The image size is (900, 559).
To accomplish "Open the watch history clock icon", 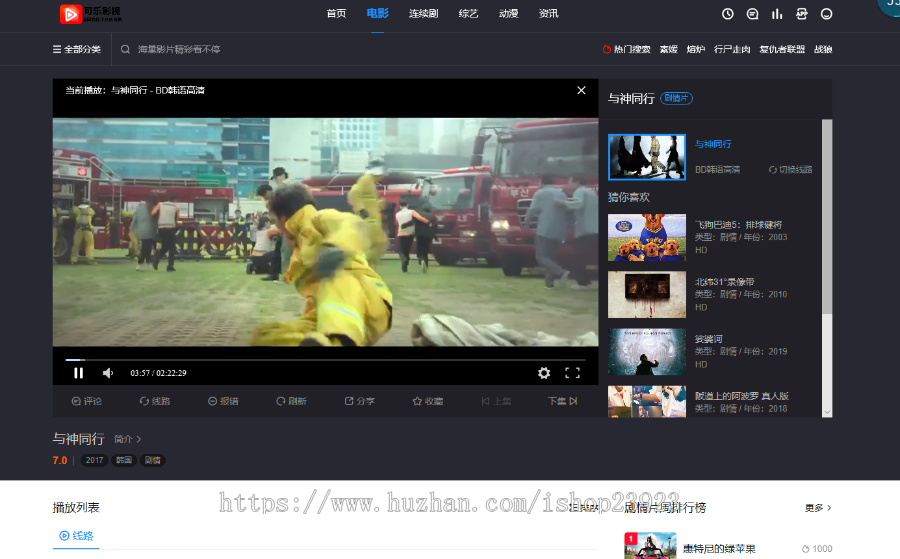I will coord(727,14).
